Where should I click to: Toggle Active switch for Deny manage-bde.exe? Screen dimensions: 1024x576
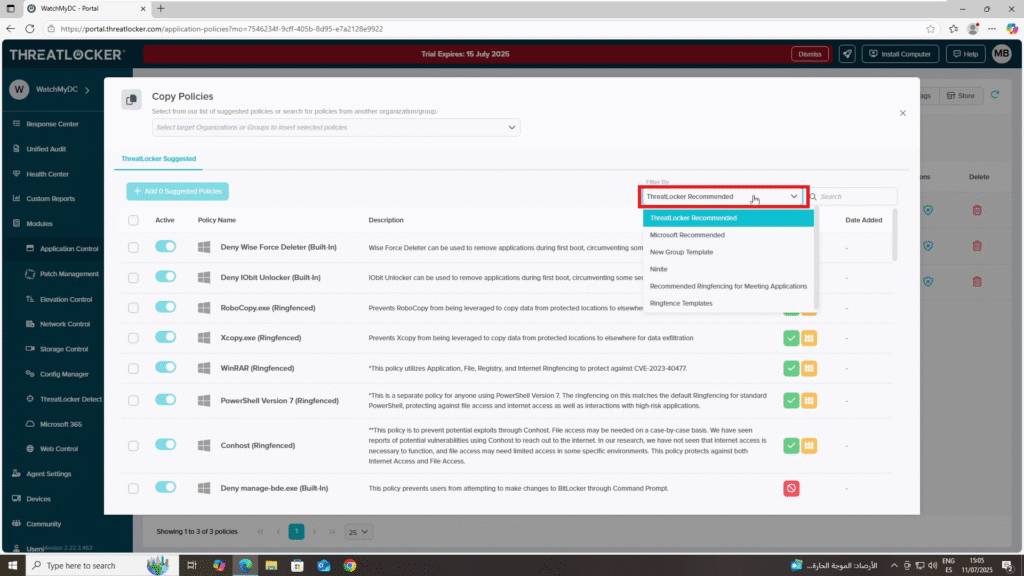(166, 487)
